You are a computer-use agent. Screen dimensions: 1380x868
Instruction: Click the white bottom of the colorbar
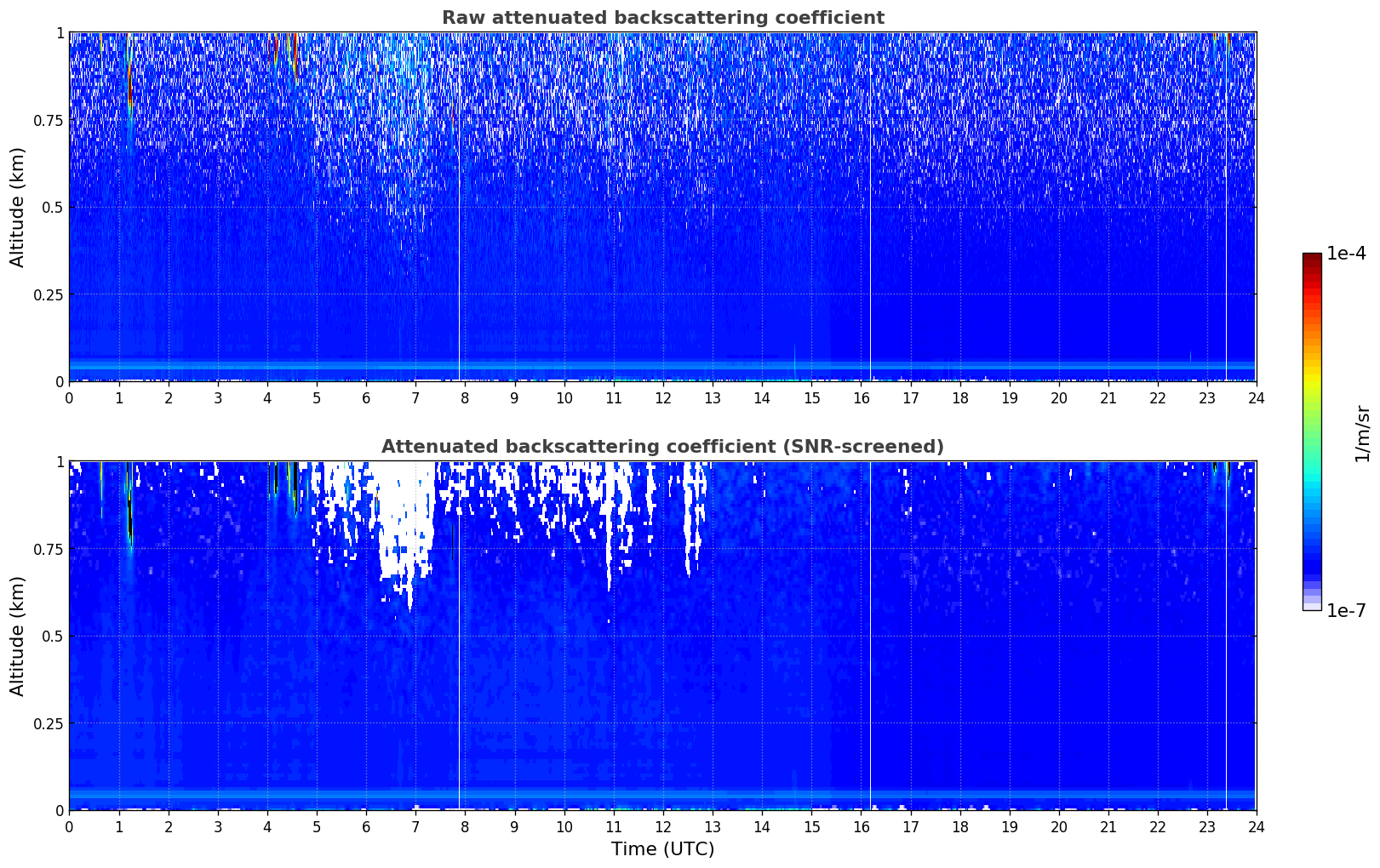1311,606
